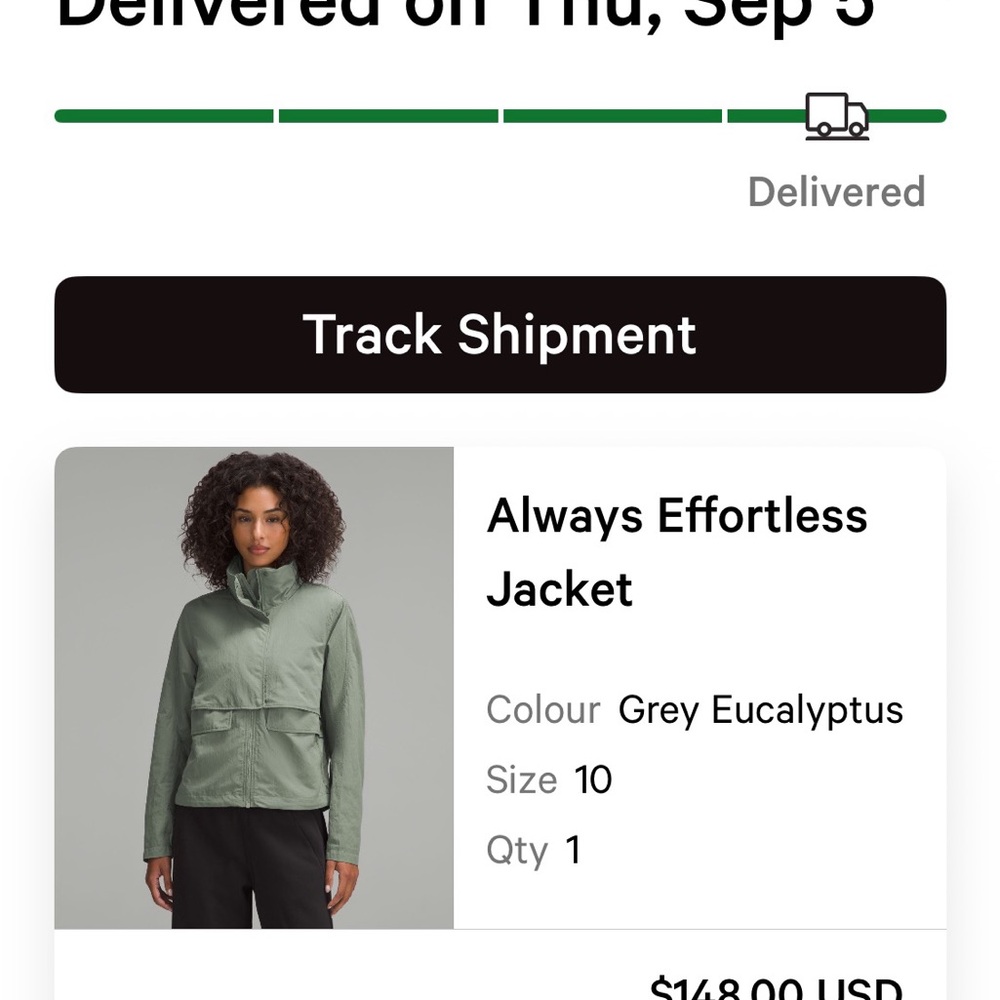Open Track Shipment to view carrier details
The width and height of the screenshot is (1000, 1000).
500,334
